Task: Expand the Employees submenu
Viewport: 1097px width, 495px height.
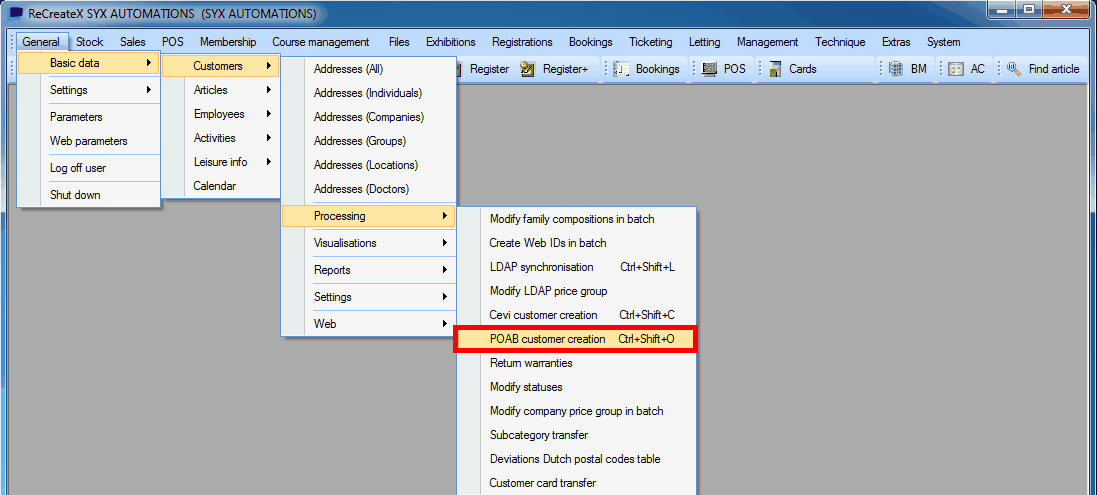Action: pyautogui.click(x=220, y=114)
